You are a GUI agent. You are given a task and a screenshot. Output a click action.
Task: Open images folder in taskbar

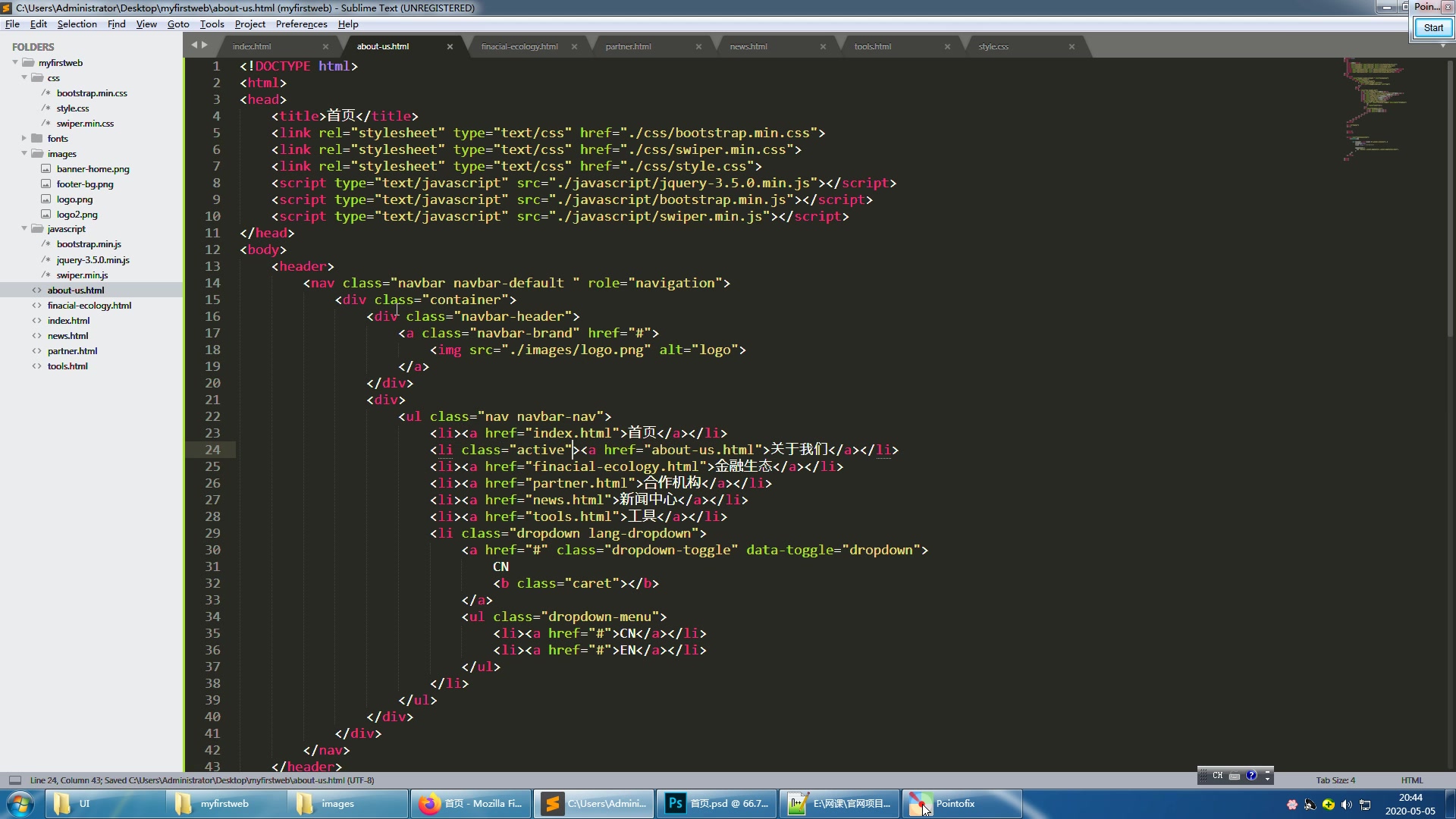(x=348, y=804)
